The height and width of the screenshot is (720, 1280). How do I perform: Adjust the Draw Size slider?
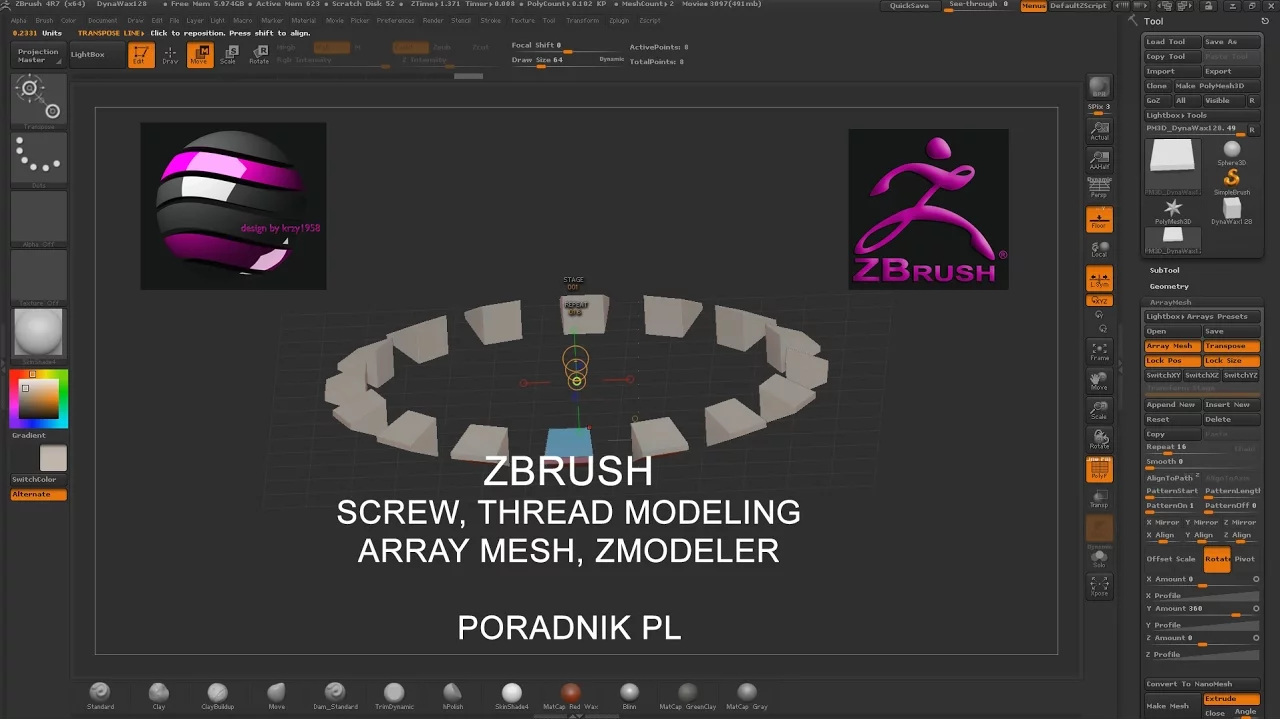tap(568, 60)
